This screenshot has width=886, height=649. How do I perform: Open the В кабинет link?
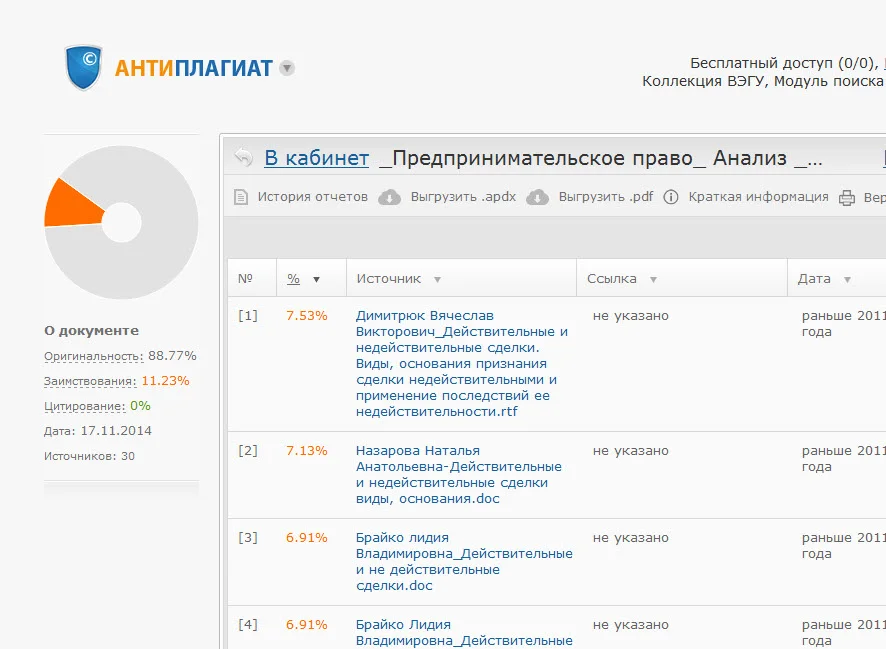316,158
